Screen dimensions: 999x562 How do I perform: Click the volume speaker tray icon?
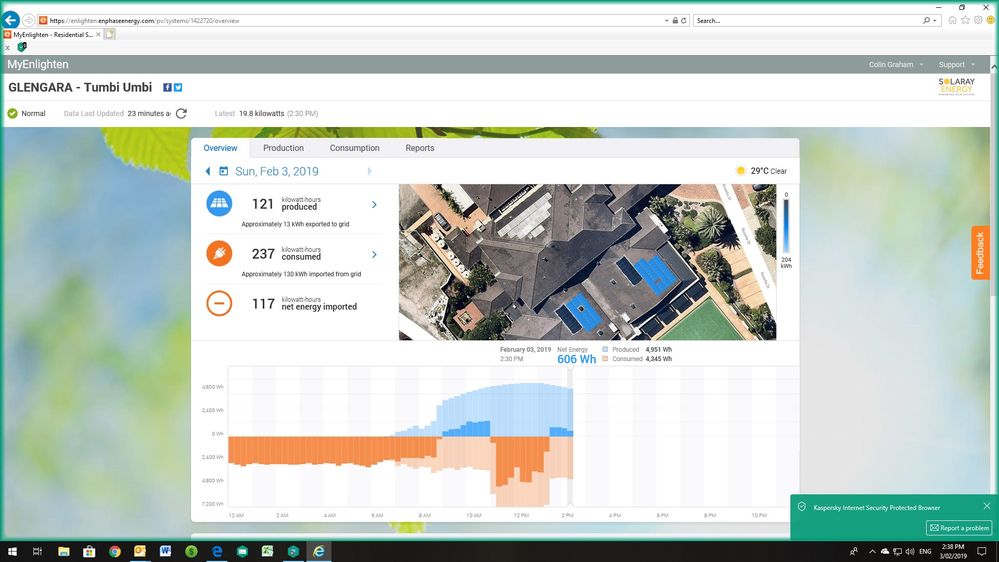tap(910, 551)
